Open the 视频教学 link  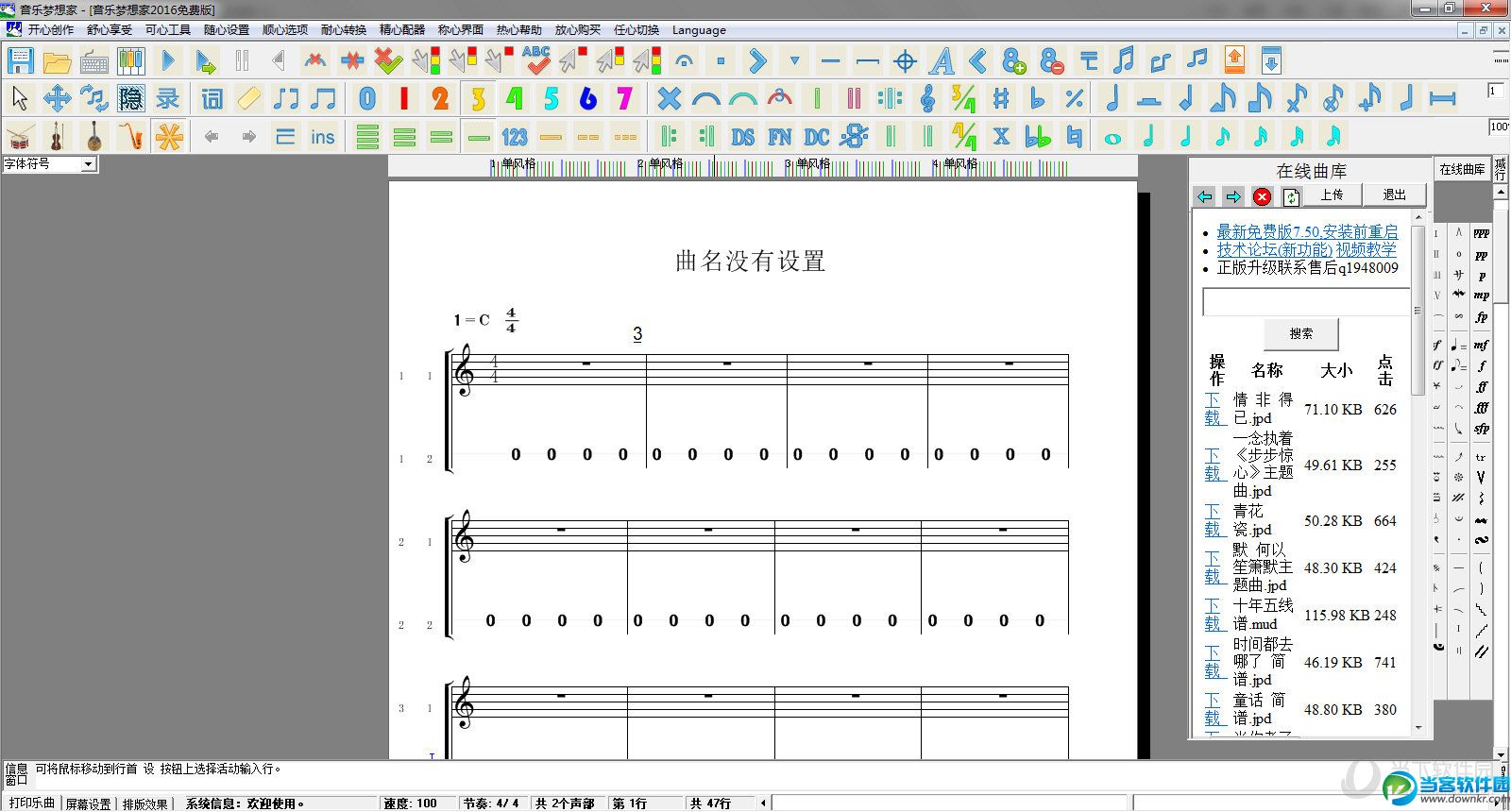1366,249
